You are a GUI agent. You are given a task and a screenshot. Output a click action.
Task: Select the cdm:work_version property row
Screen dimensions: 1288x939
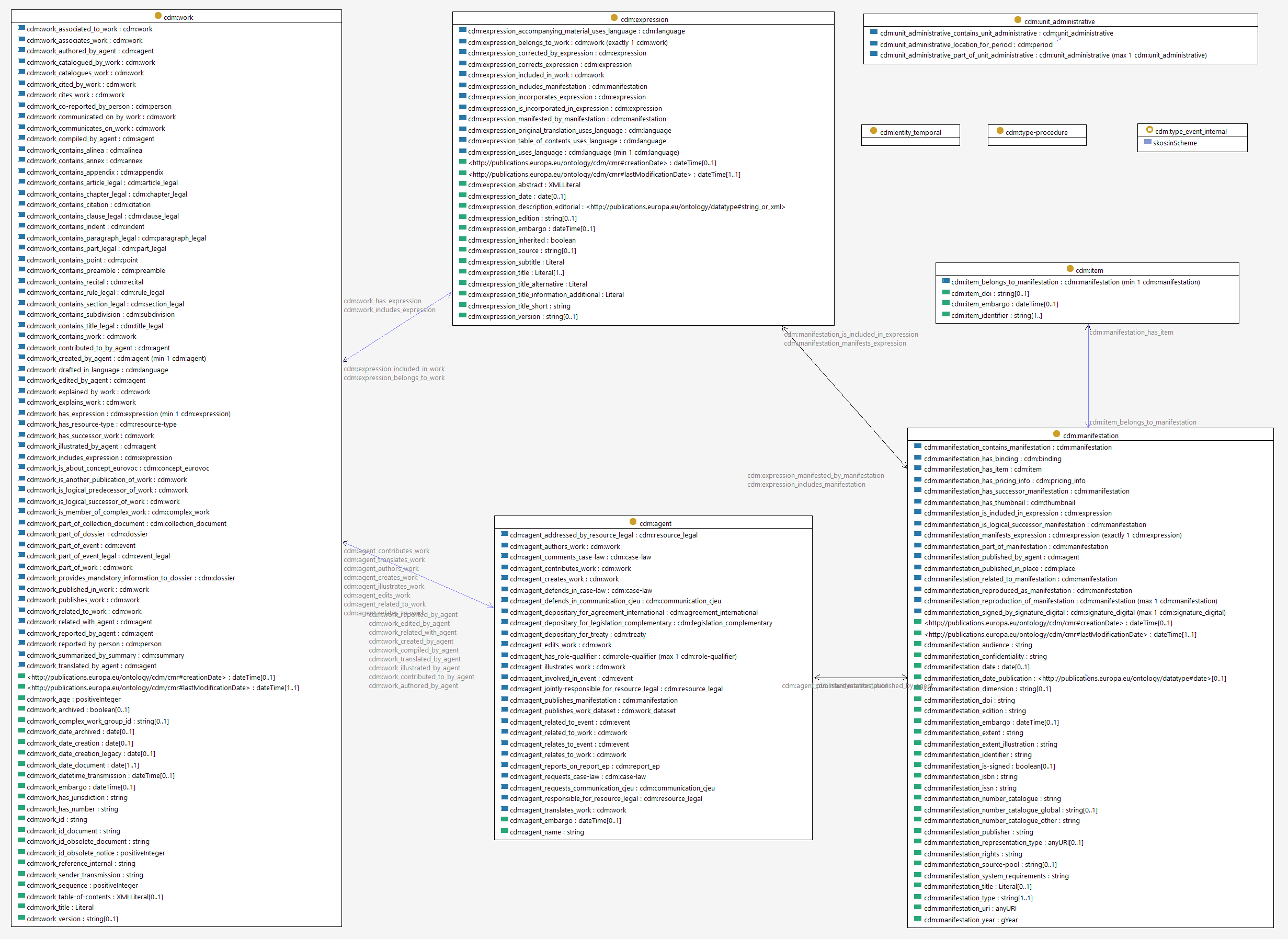click(72, 919)
